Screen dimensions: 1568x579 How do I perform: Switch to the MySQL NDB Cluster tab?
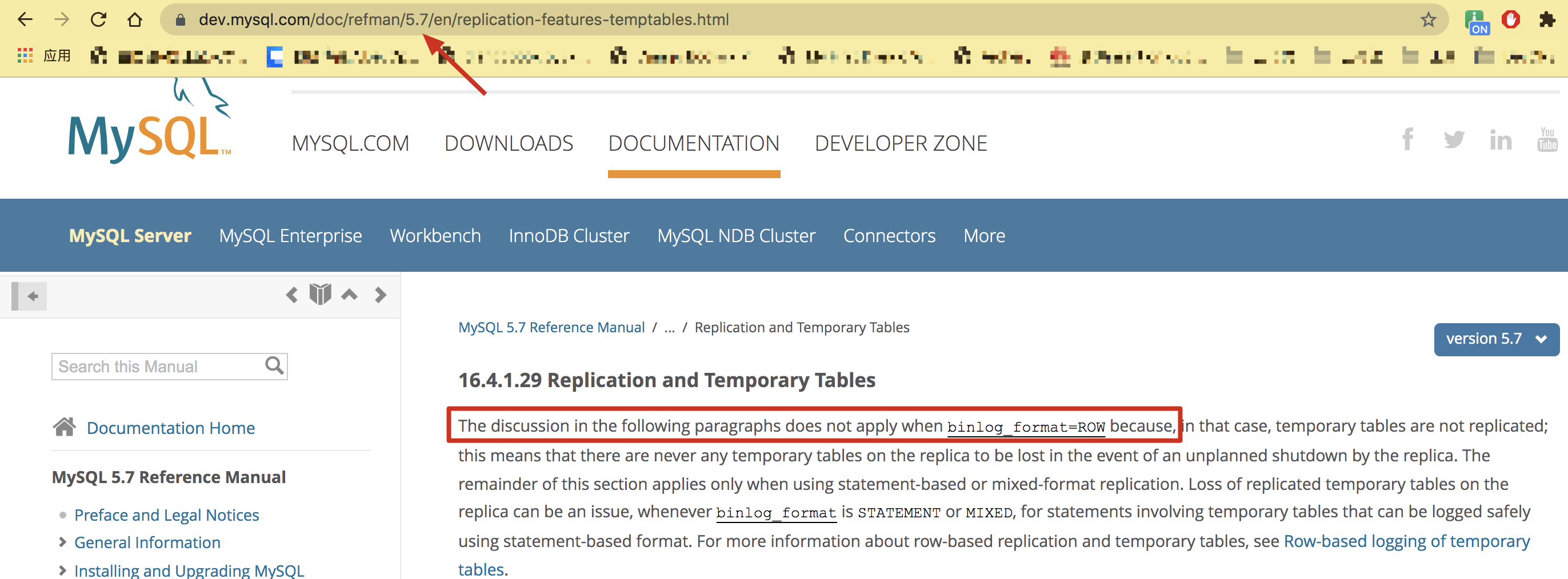tap(737, 236)
